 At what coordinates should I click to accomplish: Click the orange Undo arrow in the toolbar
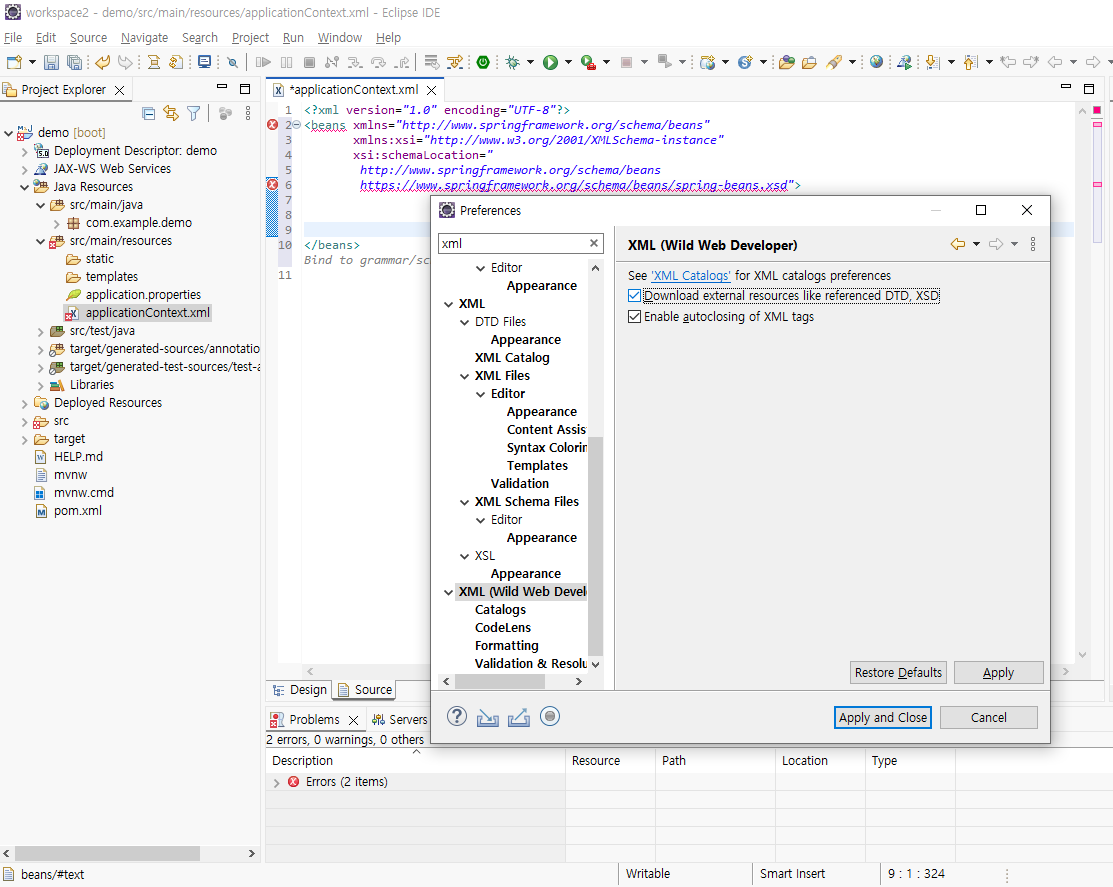coord(102,62)
